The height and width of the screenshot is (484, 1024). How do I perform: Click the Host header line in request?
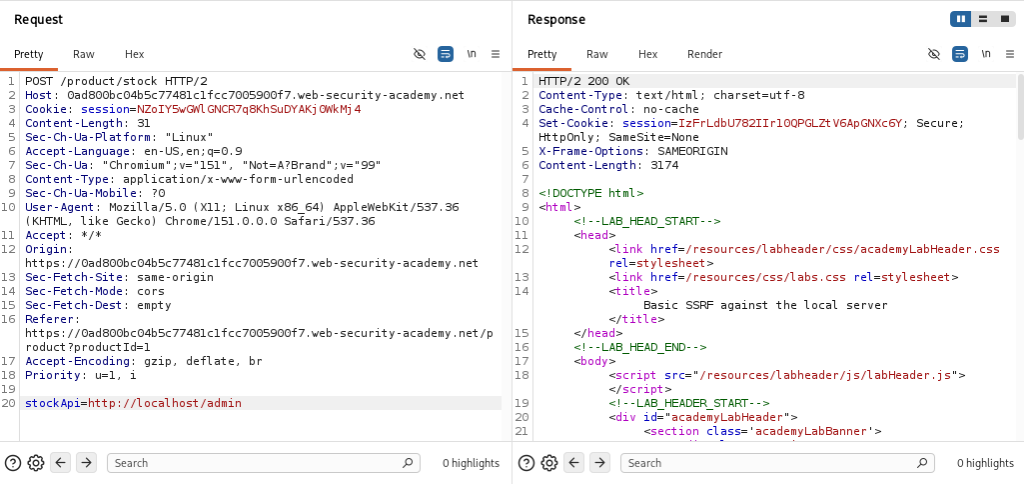[245, 95]
